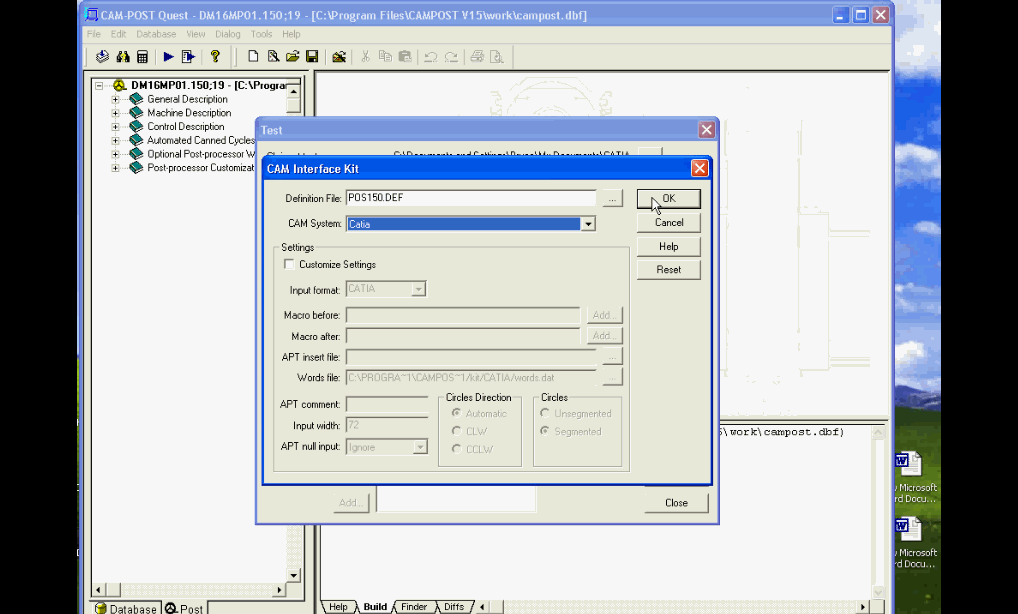Close the CAM Interface Kit dialog

tap(699, 169)
